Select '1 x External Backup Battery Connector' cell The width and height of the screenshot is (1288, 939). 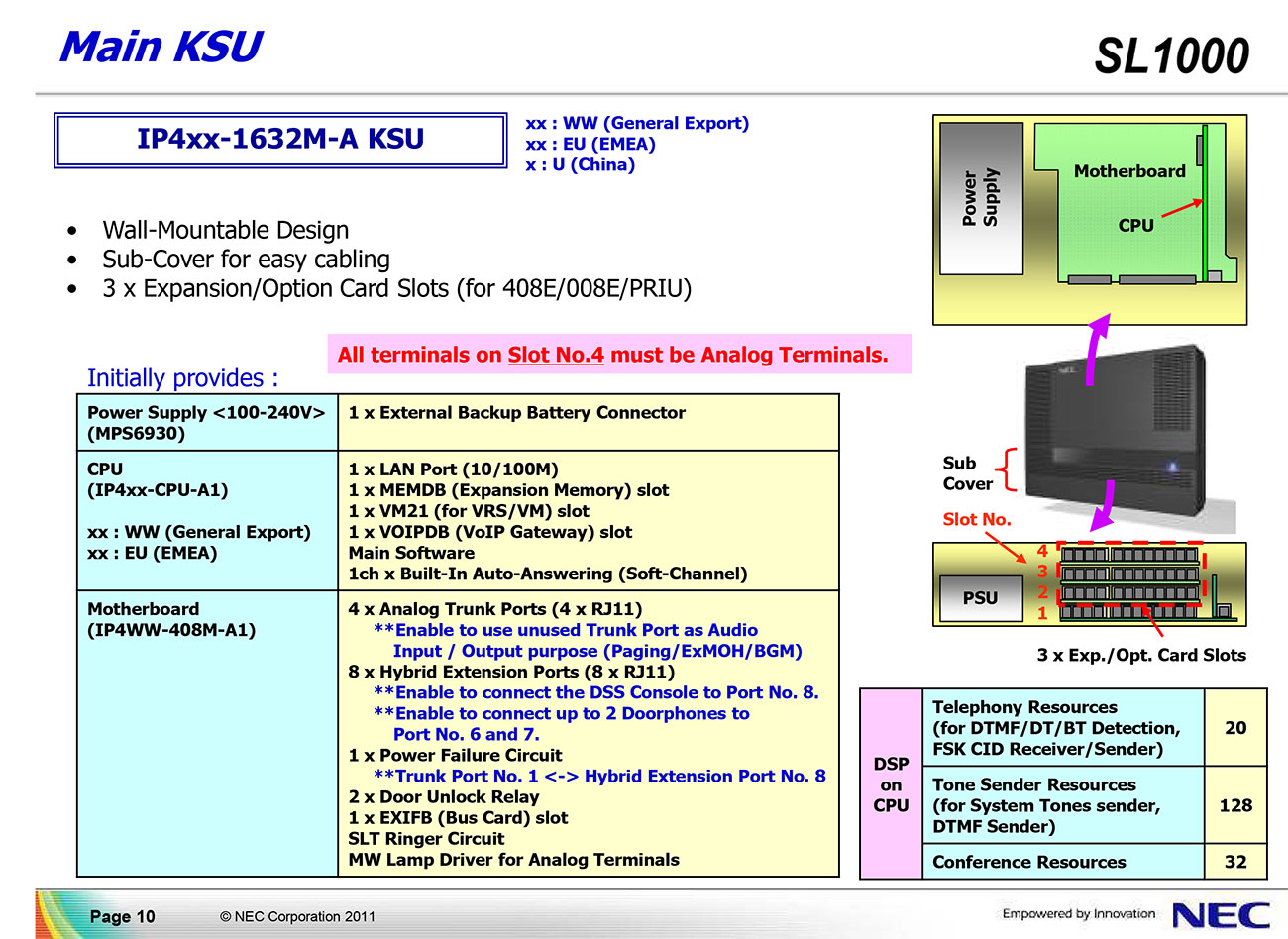(x=589, y=423)
